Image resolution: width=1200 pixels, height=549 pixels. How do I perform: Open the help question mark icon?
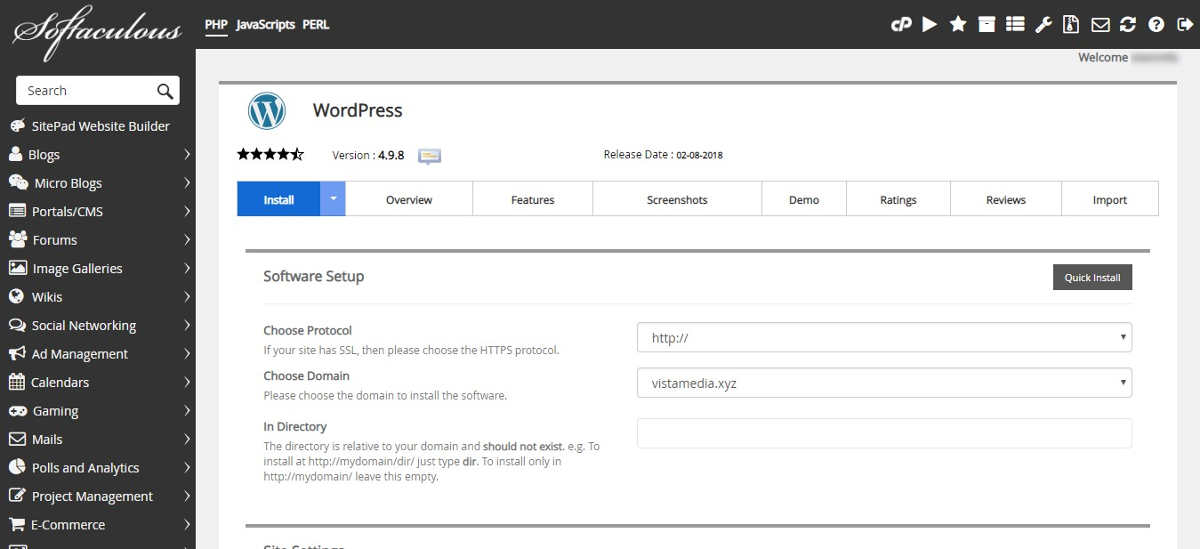(1156, 25)
